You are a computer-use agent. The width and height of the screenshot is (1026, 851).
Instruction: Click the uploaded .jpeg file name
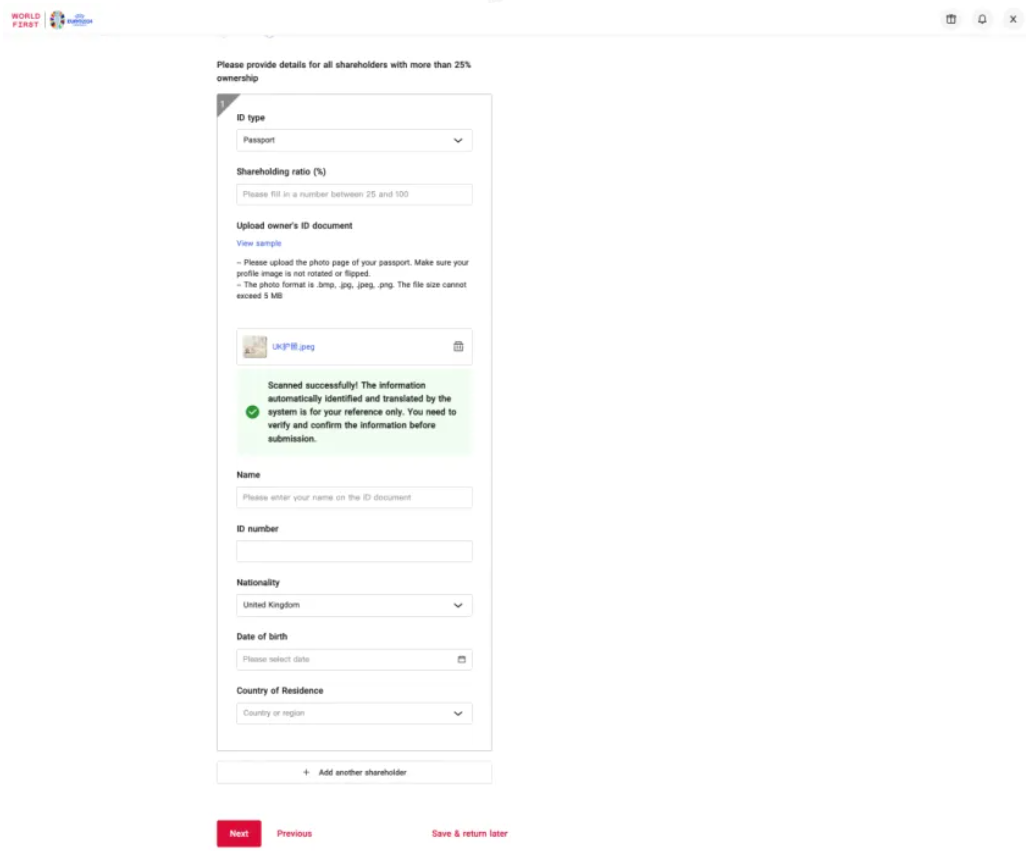click(x=293, y=347)
